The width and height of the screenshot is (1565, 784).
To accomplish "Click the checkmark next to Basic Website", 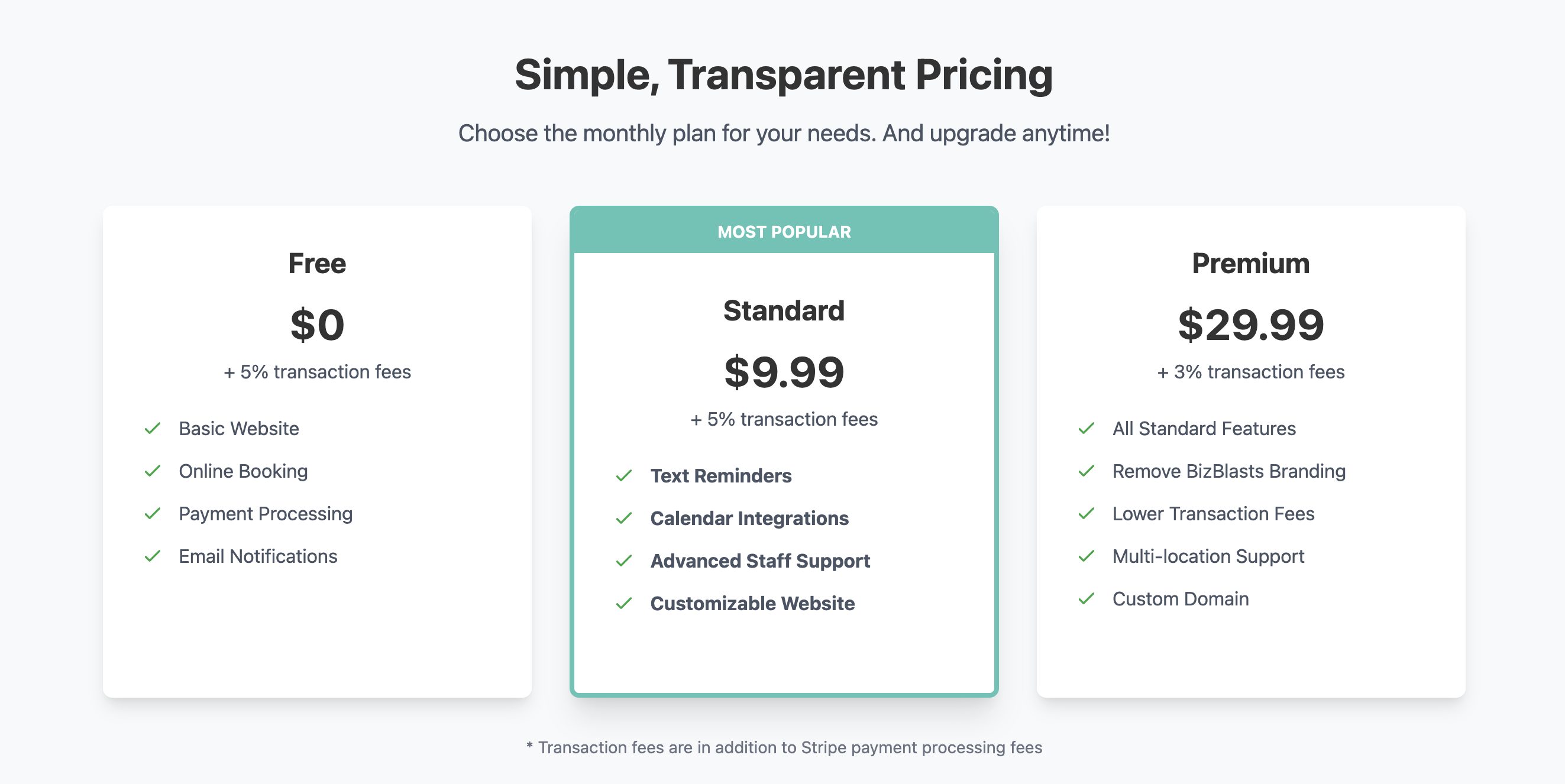I will click(153, 429).
